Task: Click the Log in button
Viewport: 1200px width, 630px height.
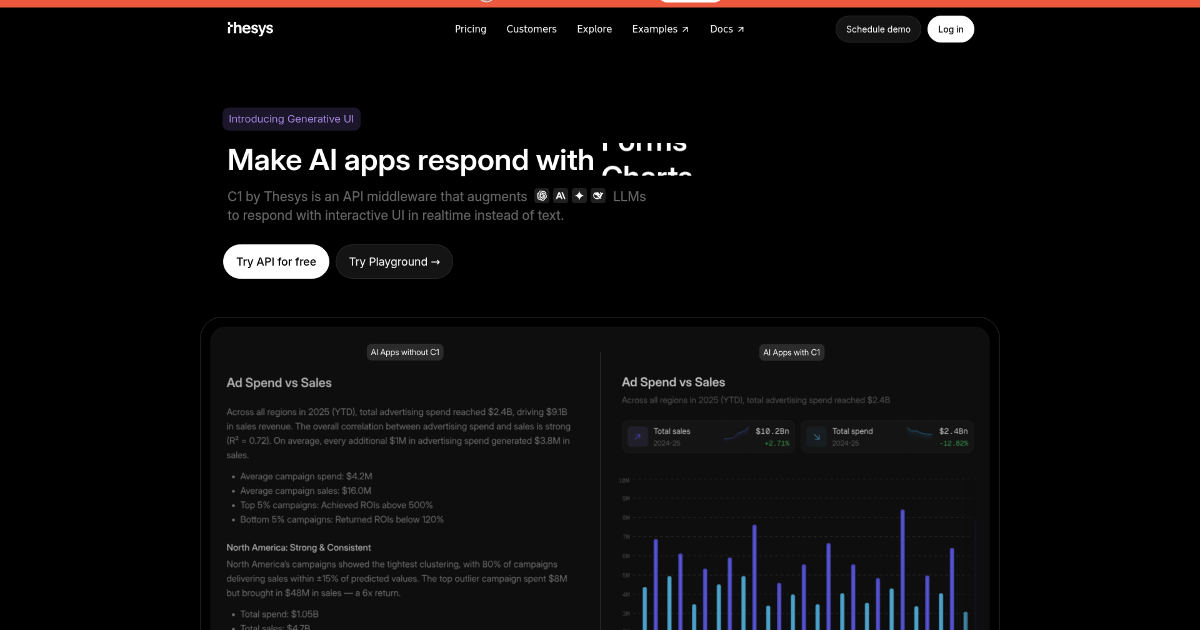Action: click(x=950, y=29)
